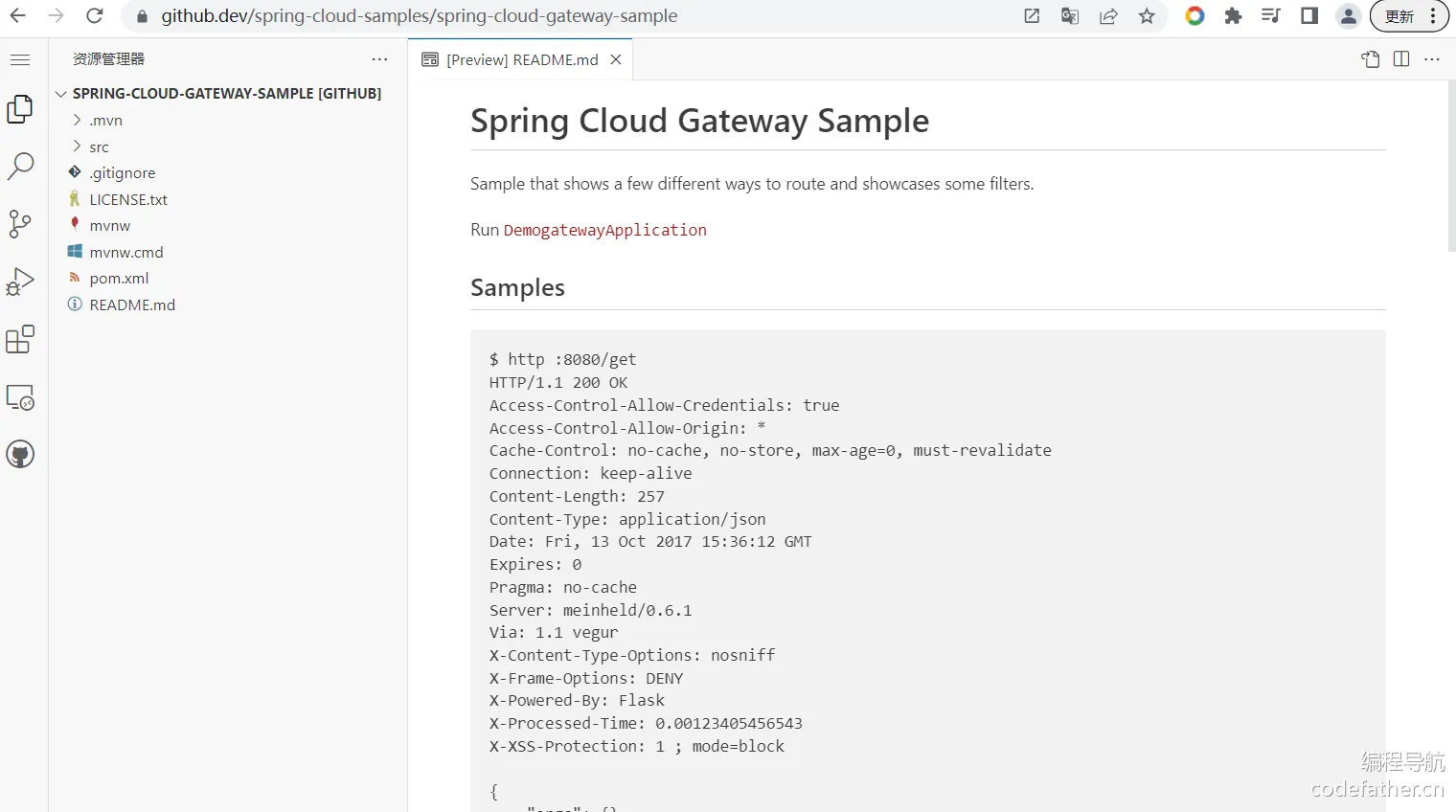Click the github.dev address bar URL
Viewport: 1456px width, 812px height.
click(x=420, y=16)
